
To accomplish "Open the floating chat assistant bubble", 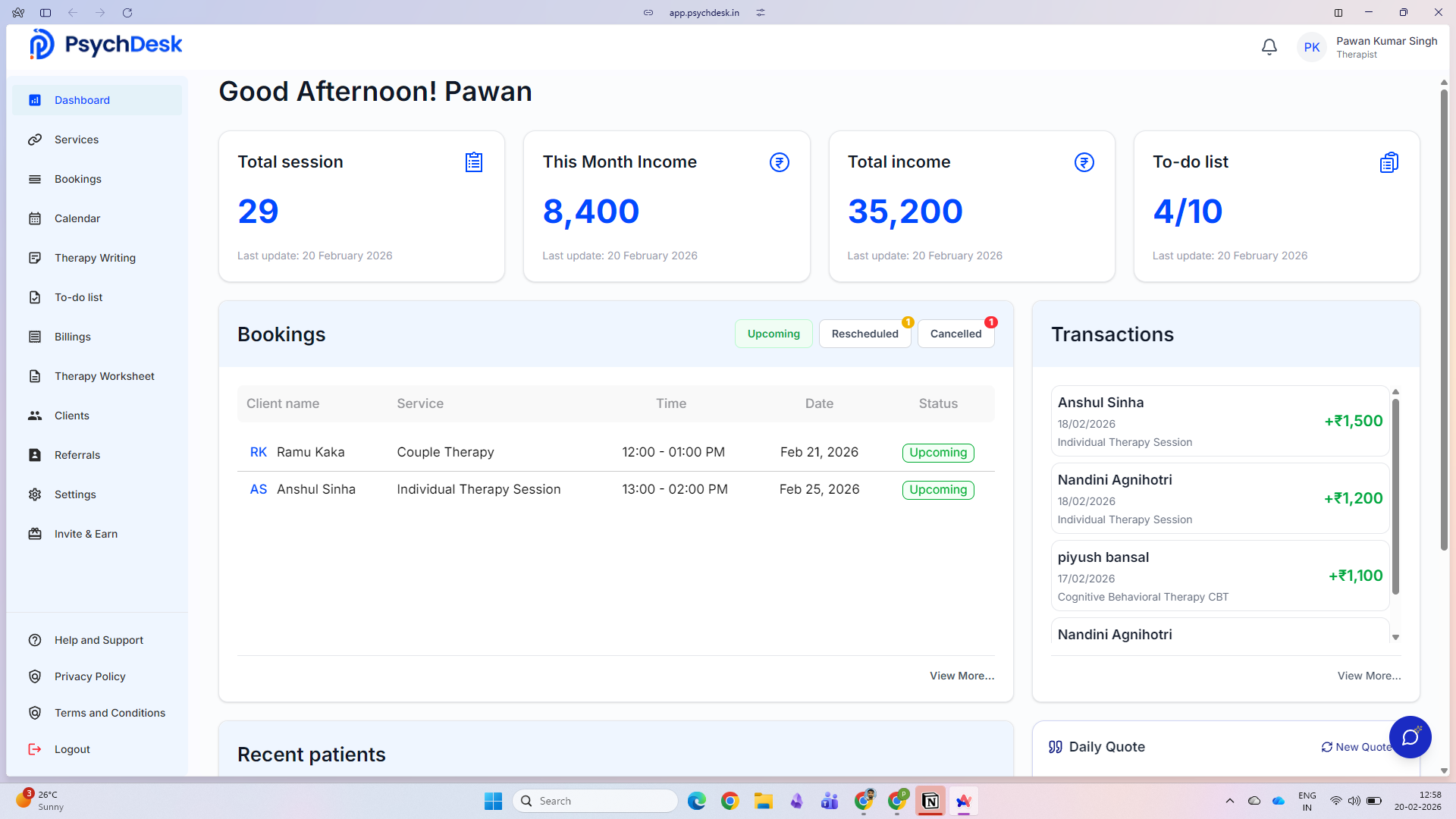I will [x=1410, y=736].
